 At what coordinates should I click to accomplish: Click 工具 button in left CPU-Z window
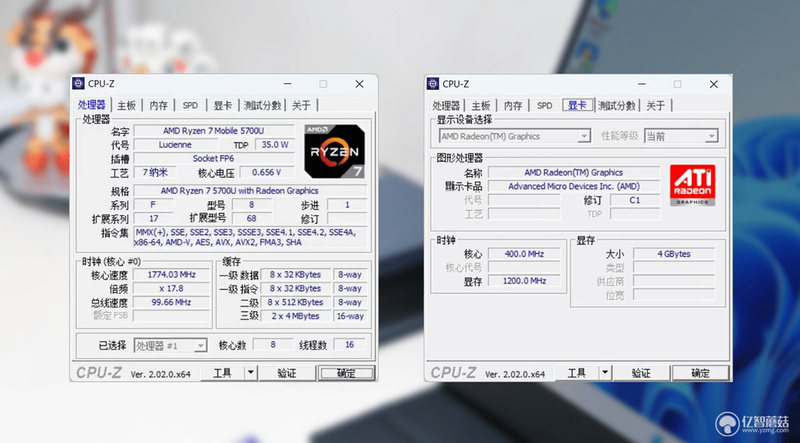click(222, 373)
